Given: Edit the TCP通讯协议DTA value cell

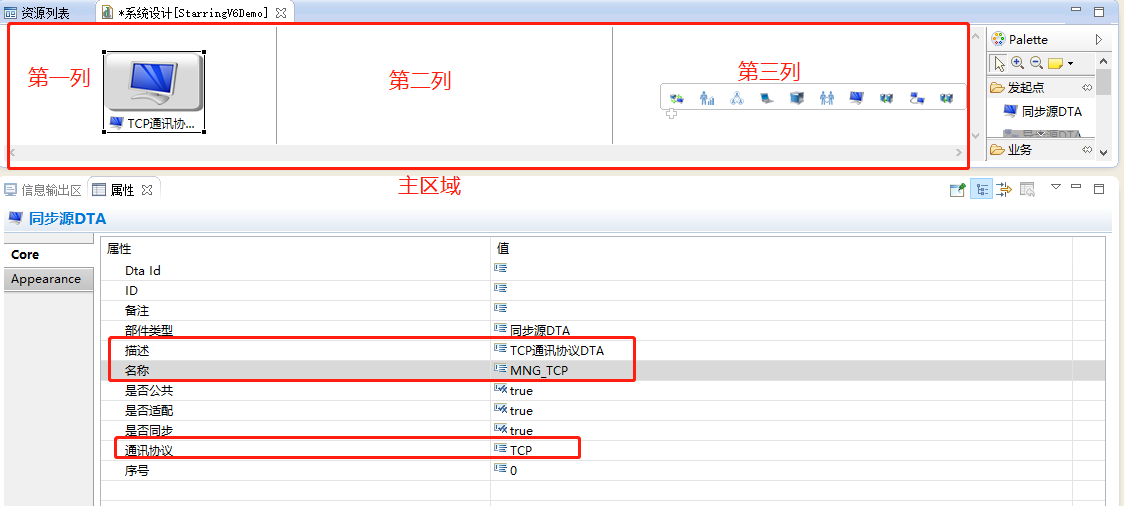Looking at the screenshot, I should [781, 350].
